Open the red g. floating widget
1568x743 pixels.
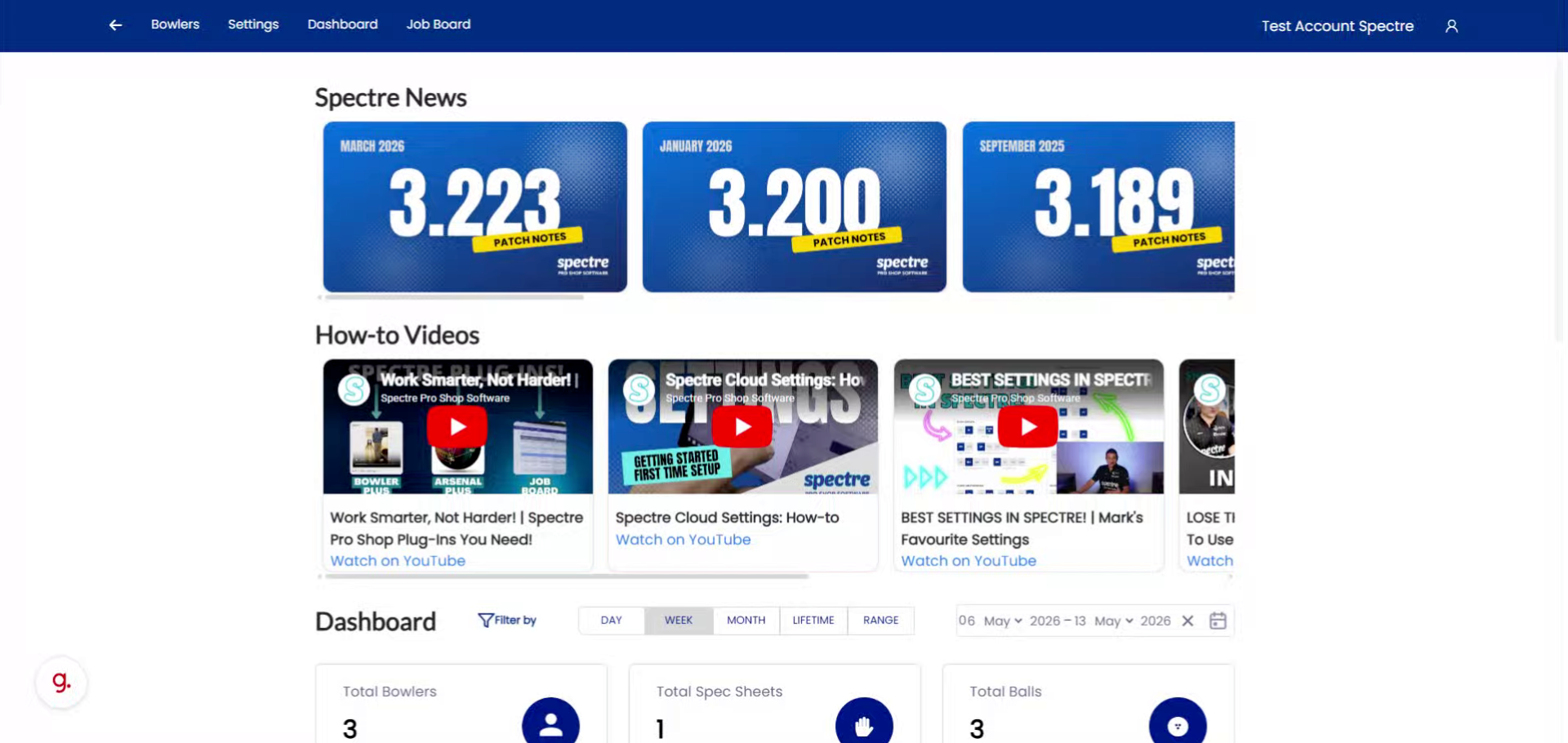coord(61,682)
